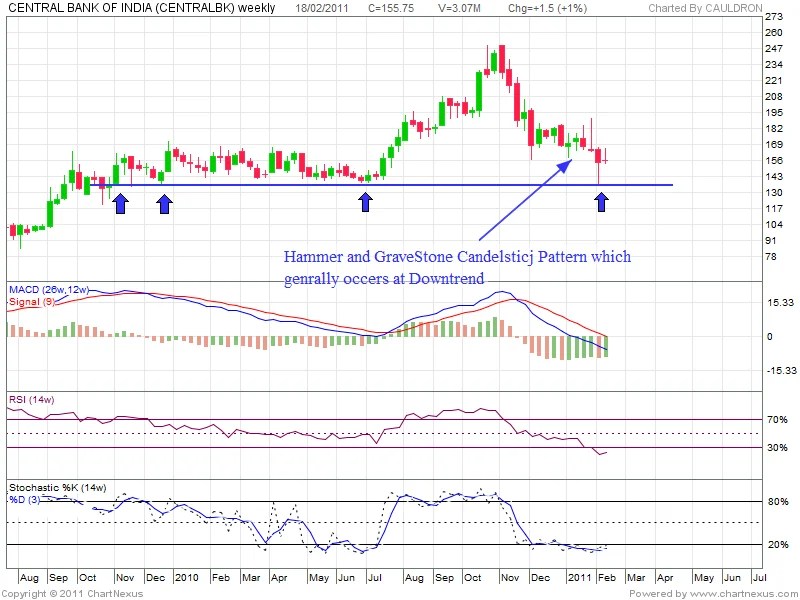The height and width of the screenshot is (600, 800).
Task: Select the change value Chg=+1.5 (+1%)
Action: 547,8
